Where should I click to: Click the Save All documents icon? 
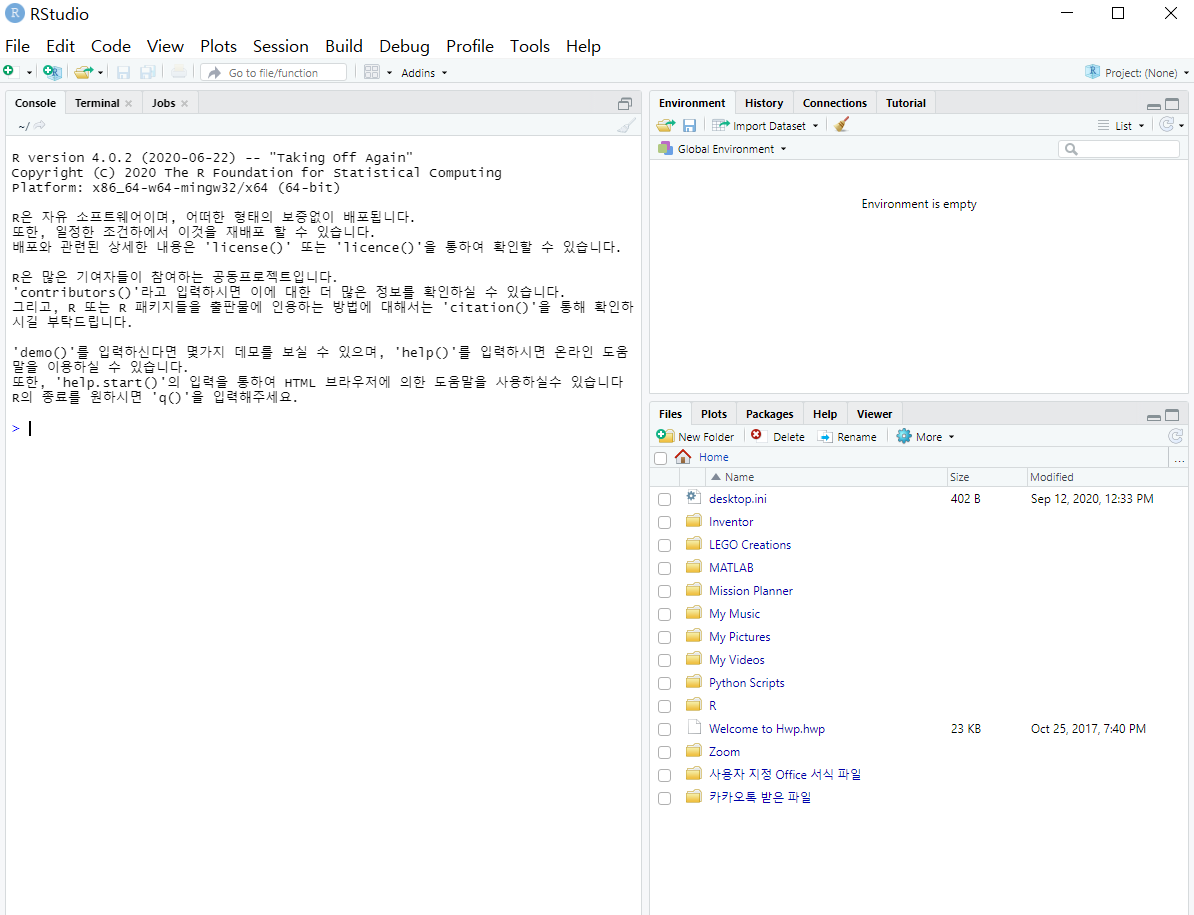[148, 72]
